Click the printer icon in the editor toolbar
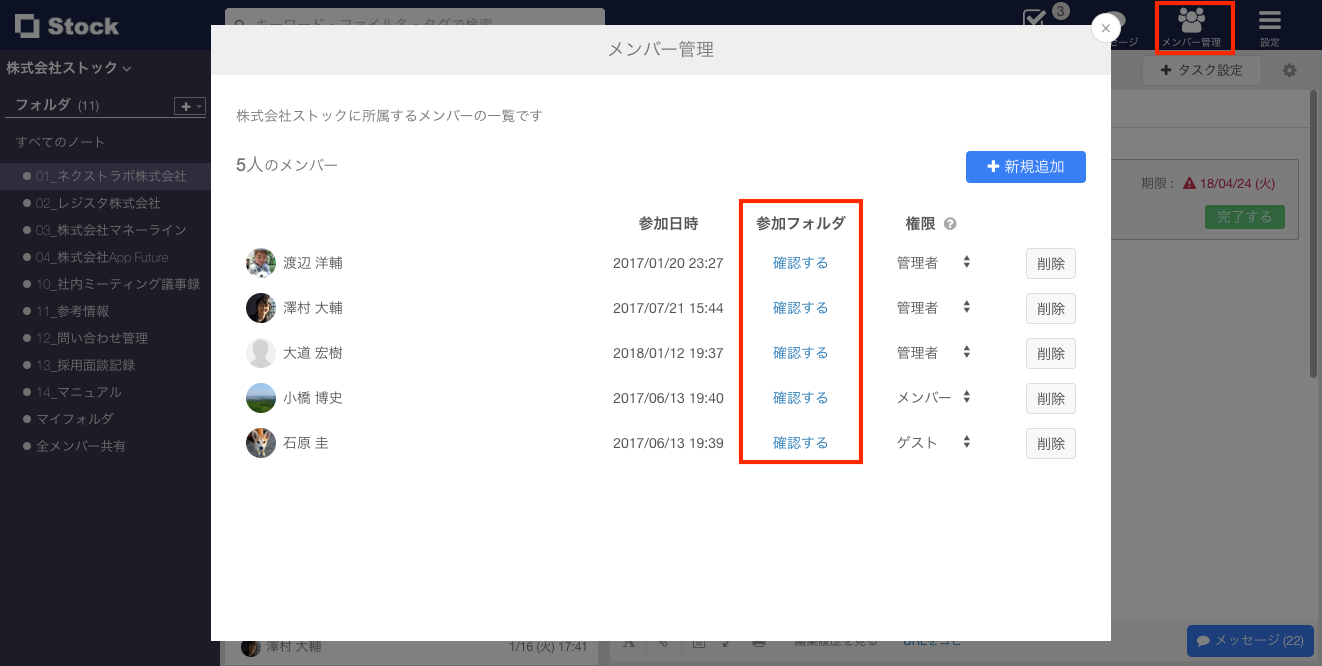The width and height of the screenshot is (1322, 666). pos(761,645)
